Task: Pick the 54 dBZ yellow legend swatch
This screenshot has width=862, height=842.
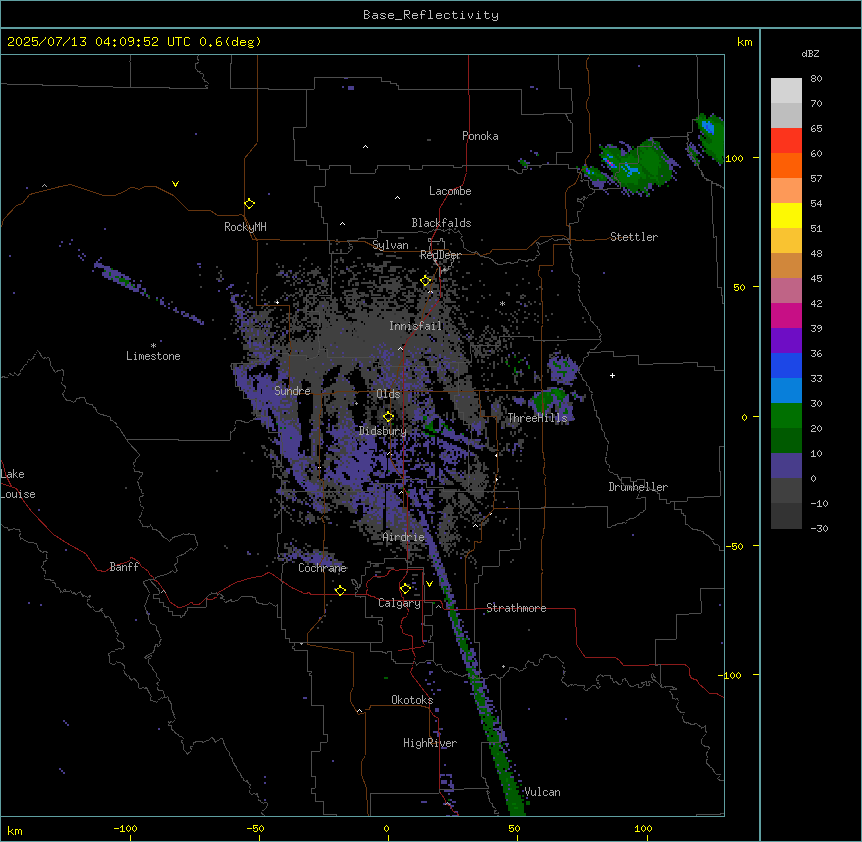Action: click(786, 215)
